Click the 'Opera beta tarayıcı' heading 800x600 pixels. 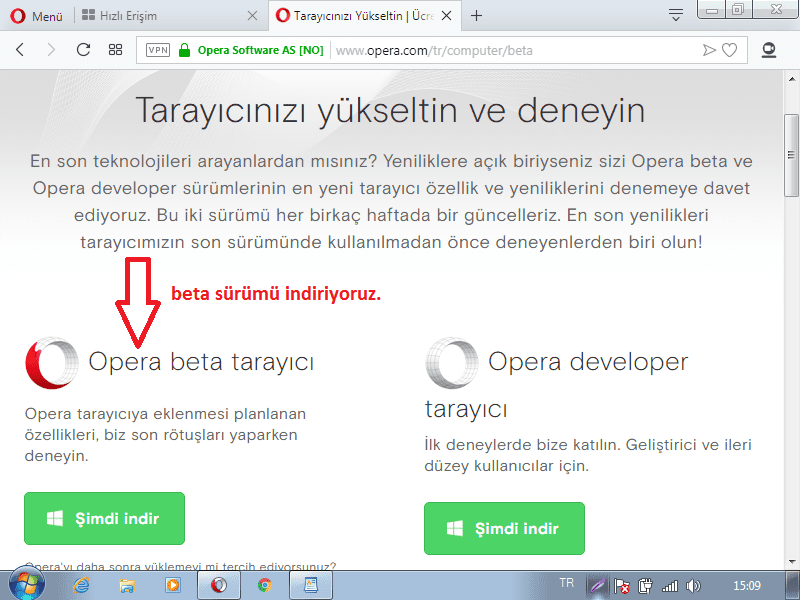pyautogui.click(x=202, y=362)
